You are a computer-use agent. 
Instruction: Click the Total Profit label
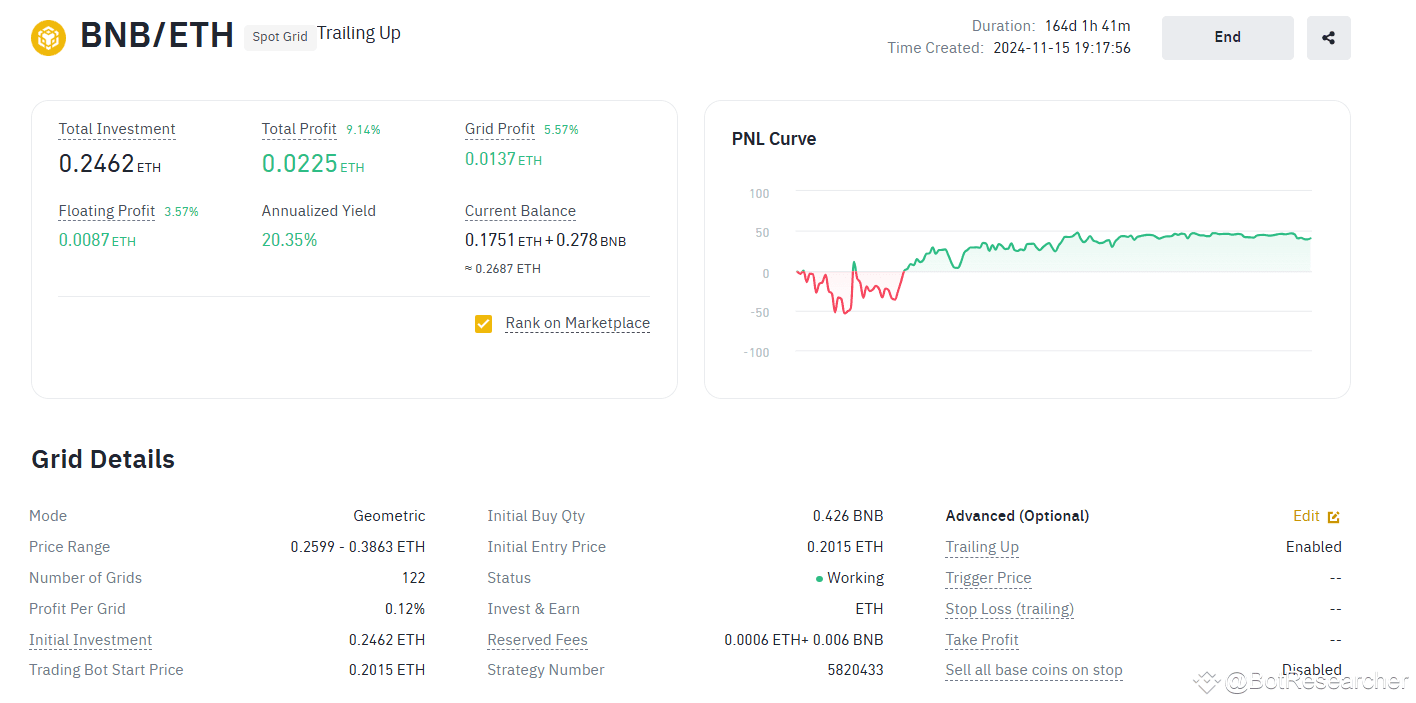(299, 129)
